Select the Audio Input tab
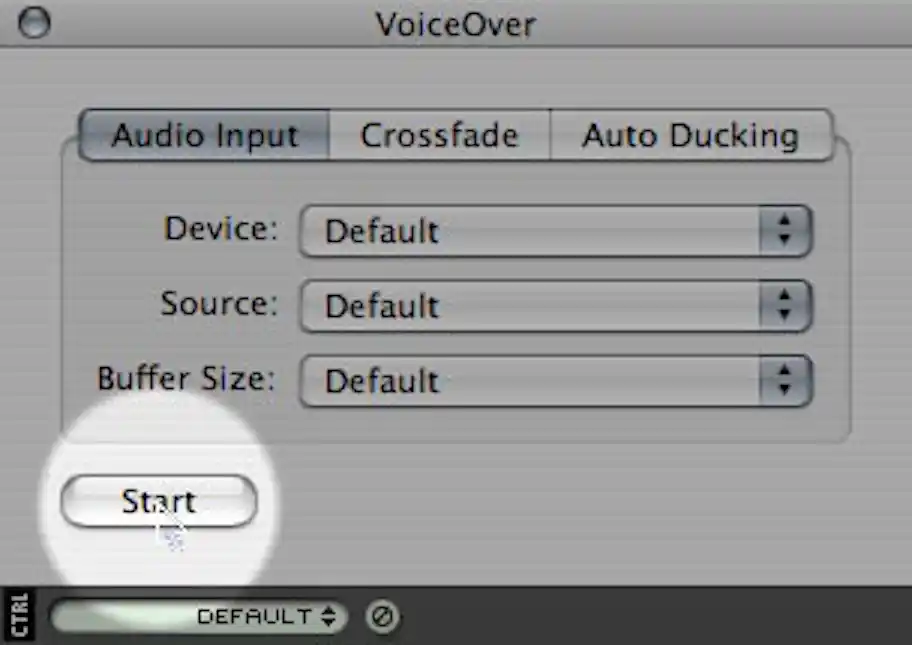Image resolution: width=912 pixels, height=645 pixels. click(203, 135)
